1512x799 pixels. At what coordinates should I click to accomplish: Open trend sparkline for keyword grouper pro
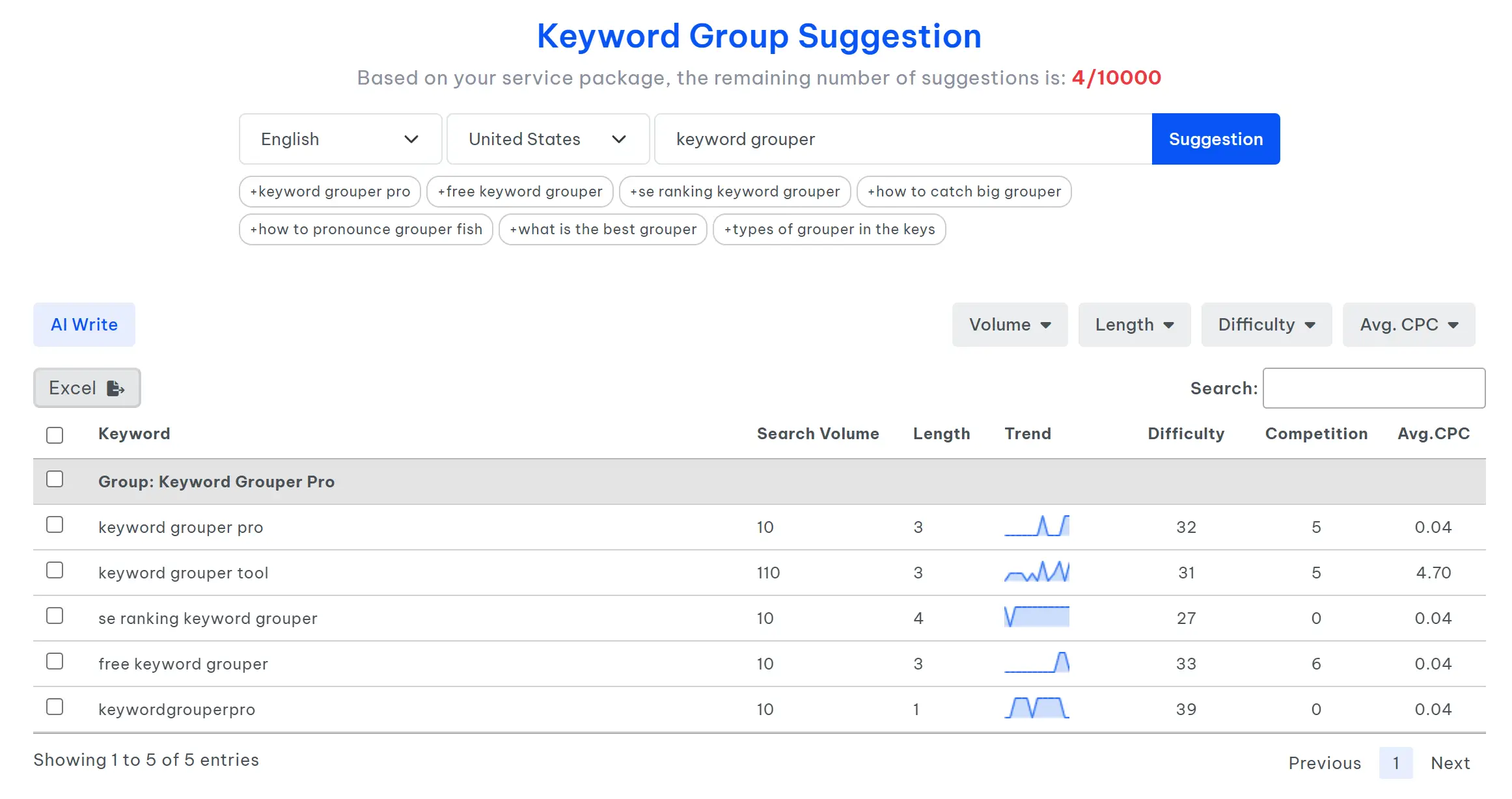1037,526
